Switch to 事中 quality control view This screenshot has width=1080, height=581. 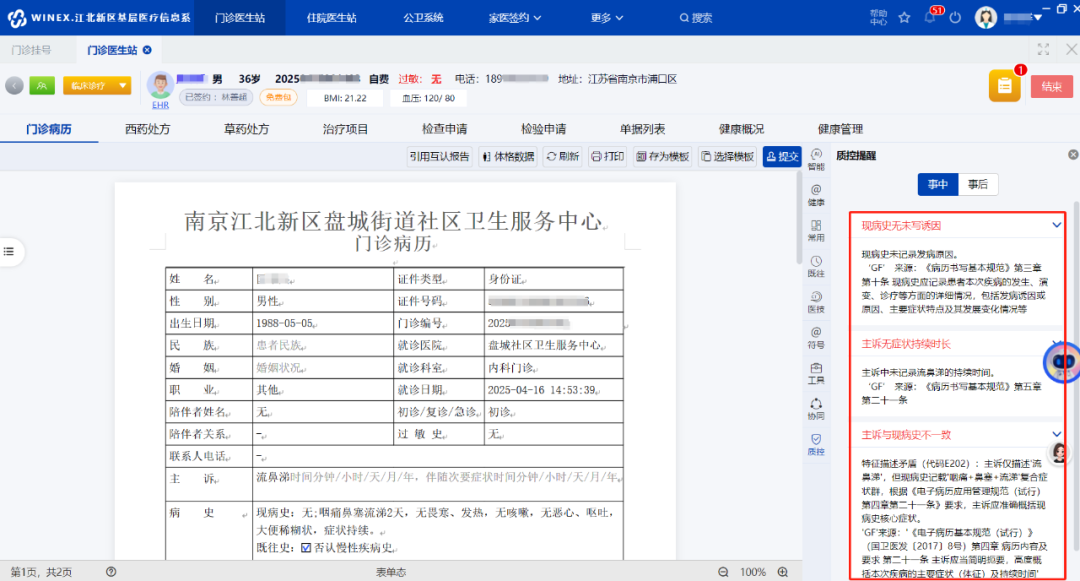937,184
